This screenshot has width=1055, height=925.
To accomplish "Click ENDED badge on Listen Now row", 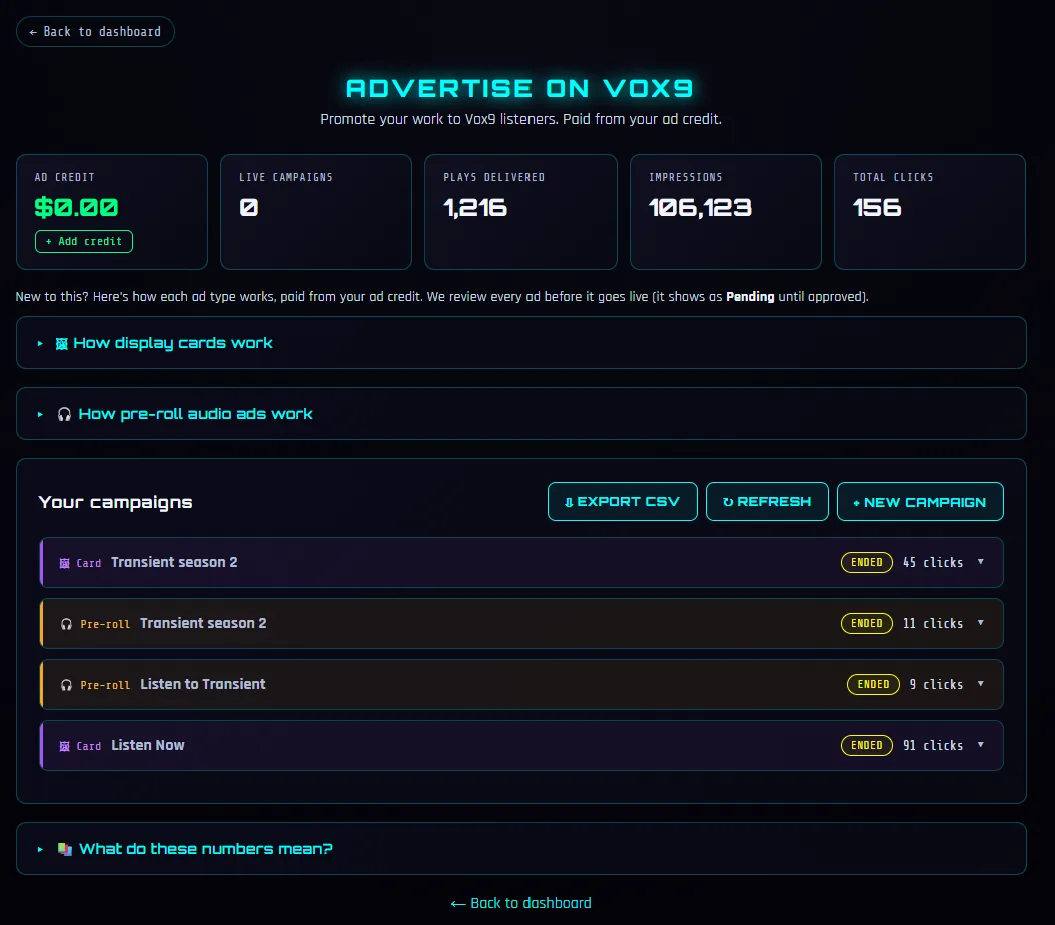I will click(x=867, y=745).
